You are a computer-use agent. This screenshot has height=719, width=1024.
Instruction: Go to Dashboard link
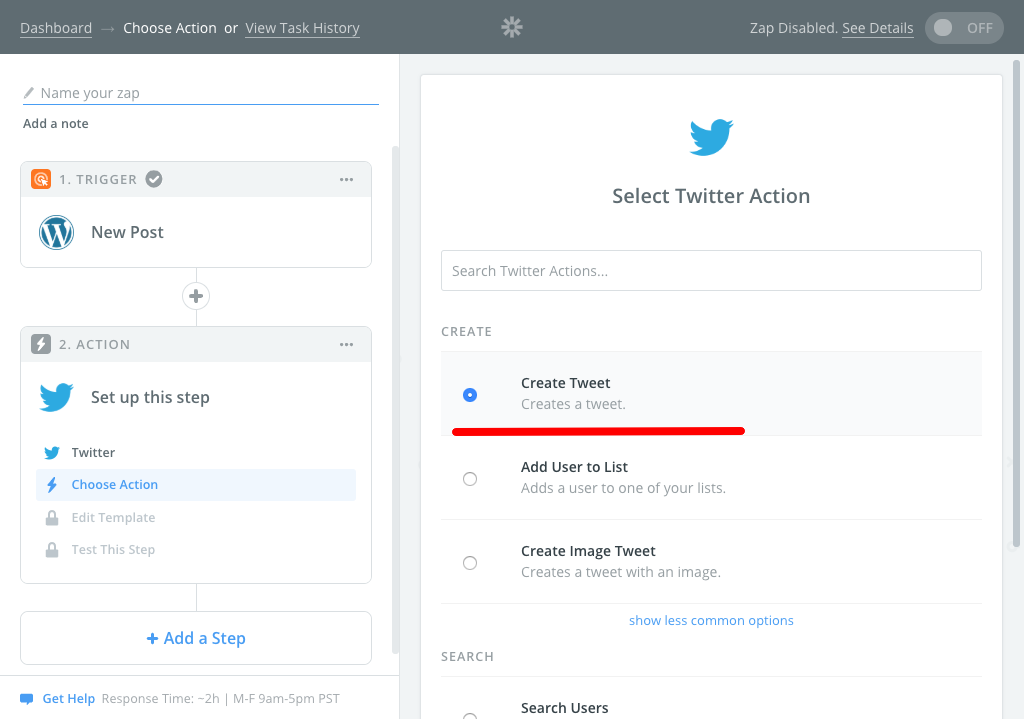click(x=56, y=28)
